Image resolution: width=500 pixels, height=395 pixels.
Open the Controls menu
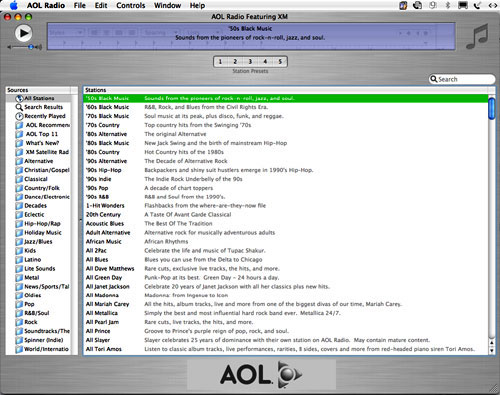(x=131, y=5)
